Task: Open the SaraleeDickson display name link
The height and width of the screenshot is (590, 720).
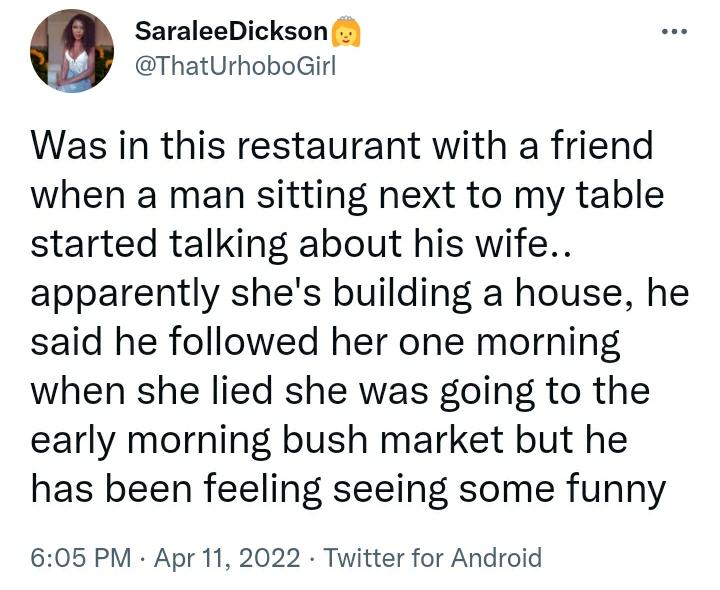Action: coord(231,32)
